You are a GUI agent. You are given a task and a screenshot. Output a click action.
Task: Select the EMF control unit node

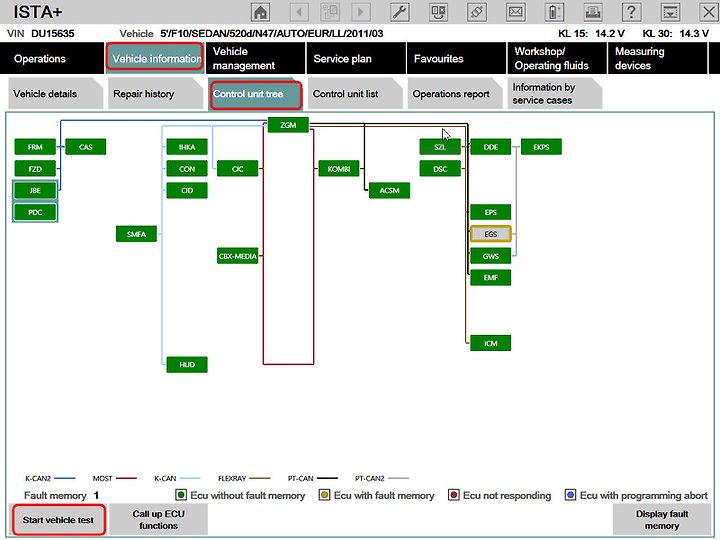490,277
